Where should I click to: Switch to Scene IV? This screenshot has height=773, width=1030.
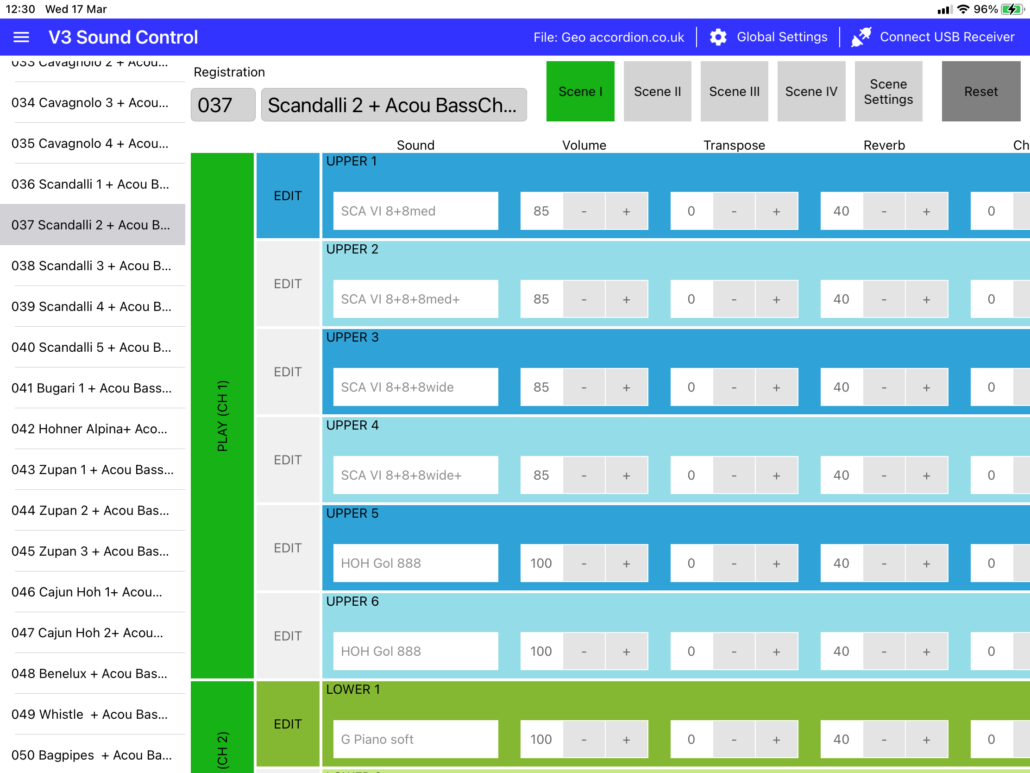click(811, 91)
